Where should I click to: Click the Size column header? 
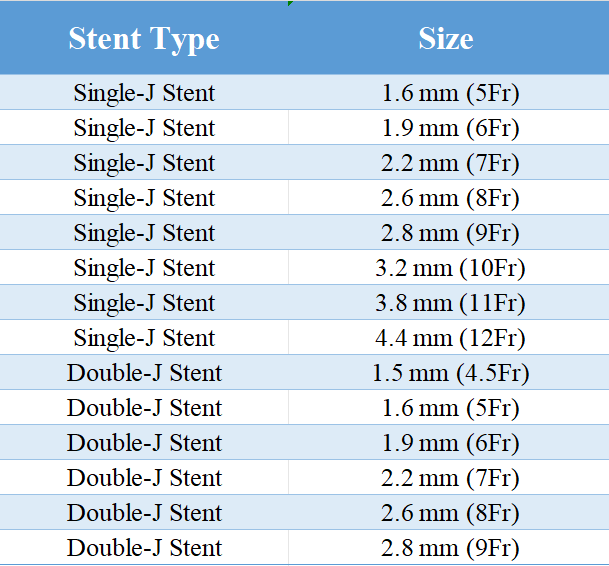click(x=449, y=38)
